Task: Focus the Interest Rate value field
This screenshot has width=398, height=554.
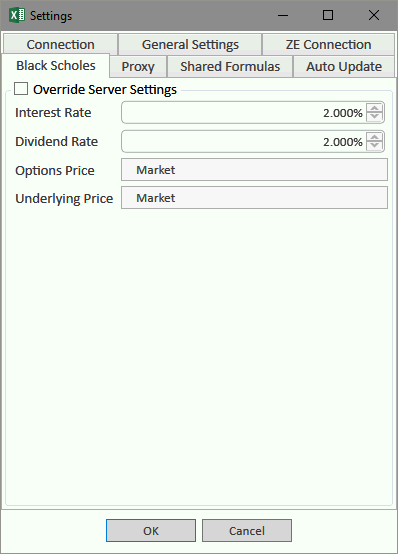Action: [x=244, y=113]
